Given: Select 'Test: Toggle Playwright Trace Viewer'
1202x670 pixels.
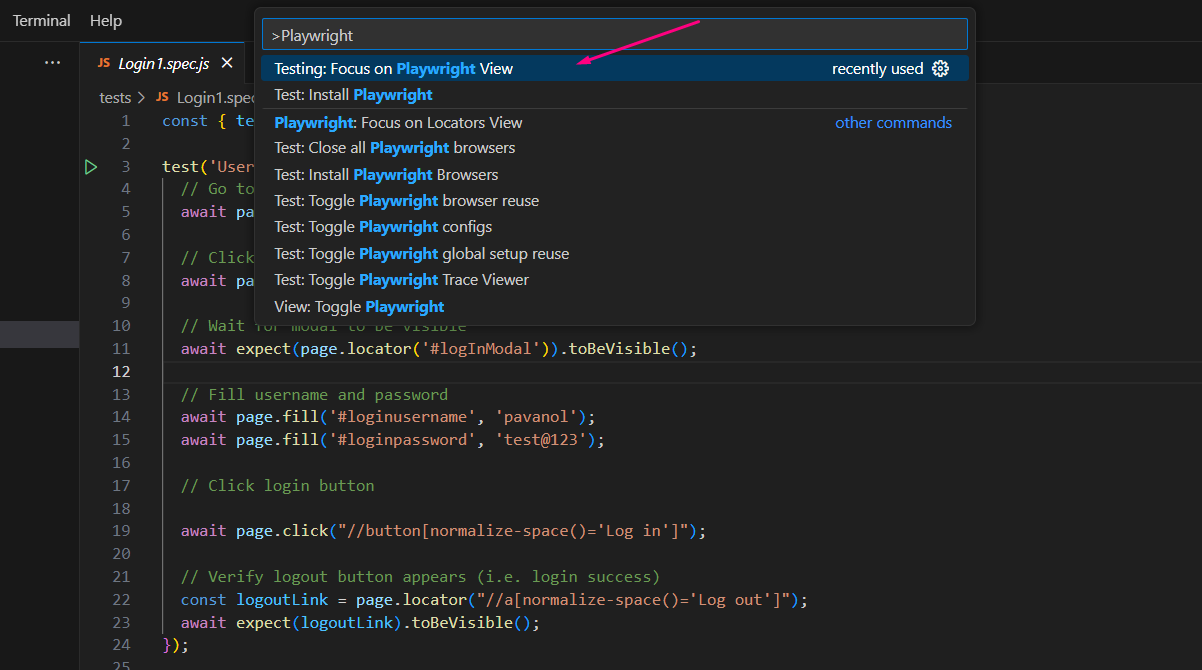Looking at the screenshot, I should pos(614,279).
